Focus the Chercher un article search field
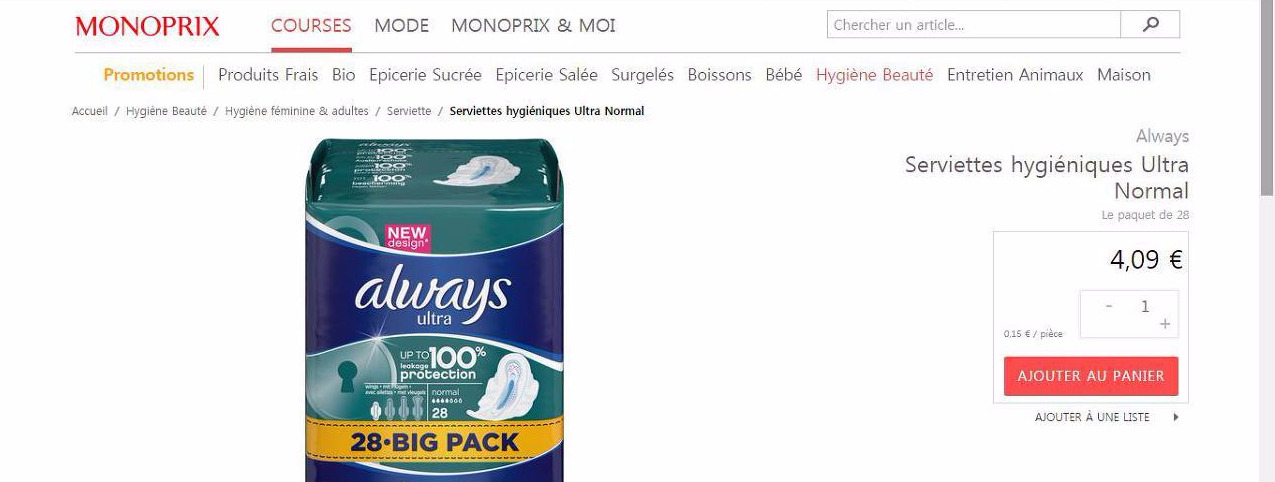Image resolution: width=1275 pixels, height=482 pixels. point(974,25)
